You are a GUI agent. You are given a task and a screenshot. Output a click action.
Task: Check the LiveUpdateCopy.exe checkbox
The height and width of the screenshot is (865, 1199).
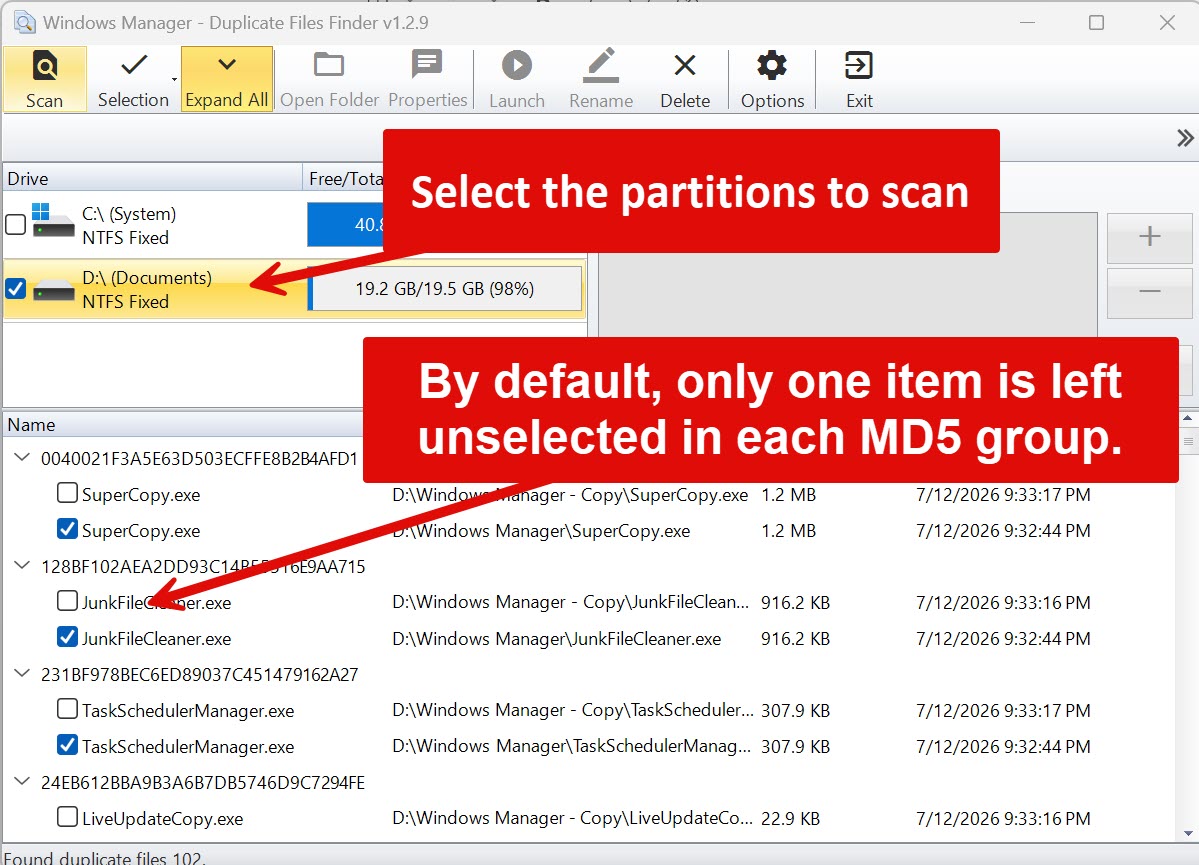pos(67,817)
